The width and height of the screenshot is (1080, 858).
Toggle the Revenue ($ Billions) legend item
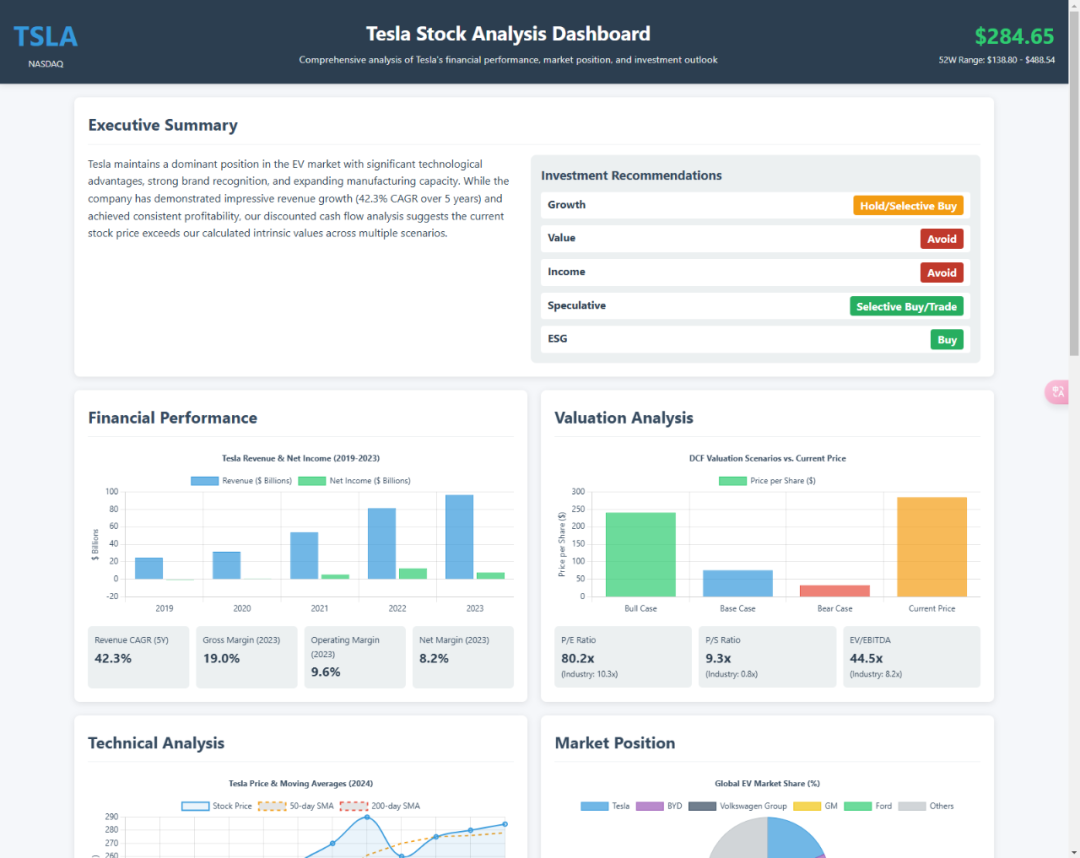coord(241,481)
